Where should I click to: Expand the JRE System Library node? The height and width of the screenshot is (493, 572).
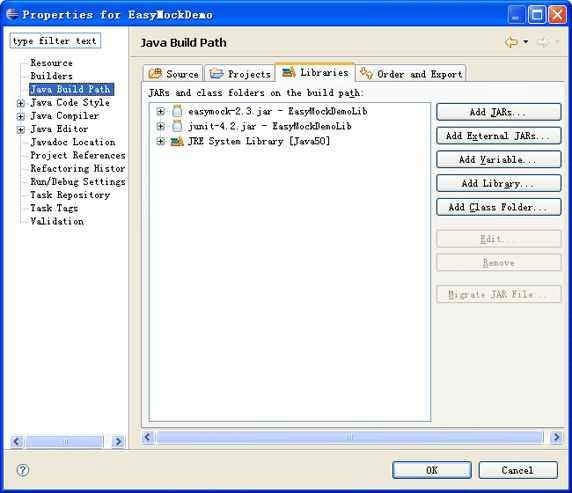click(161, 141)
